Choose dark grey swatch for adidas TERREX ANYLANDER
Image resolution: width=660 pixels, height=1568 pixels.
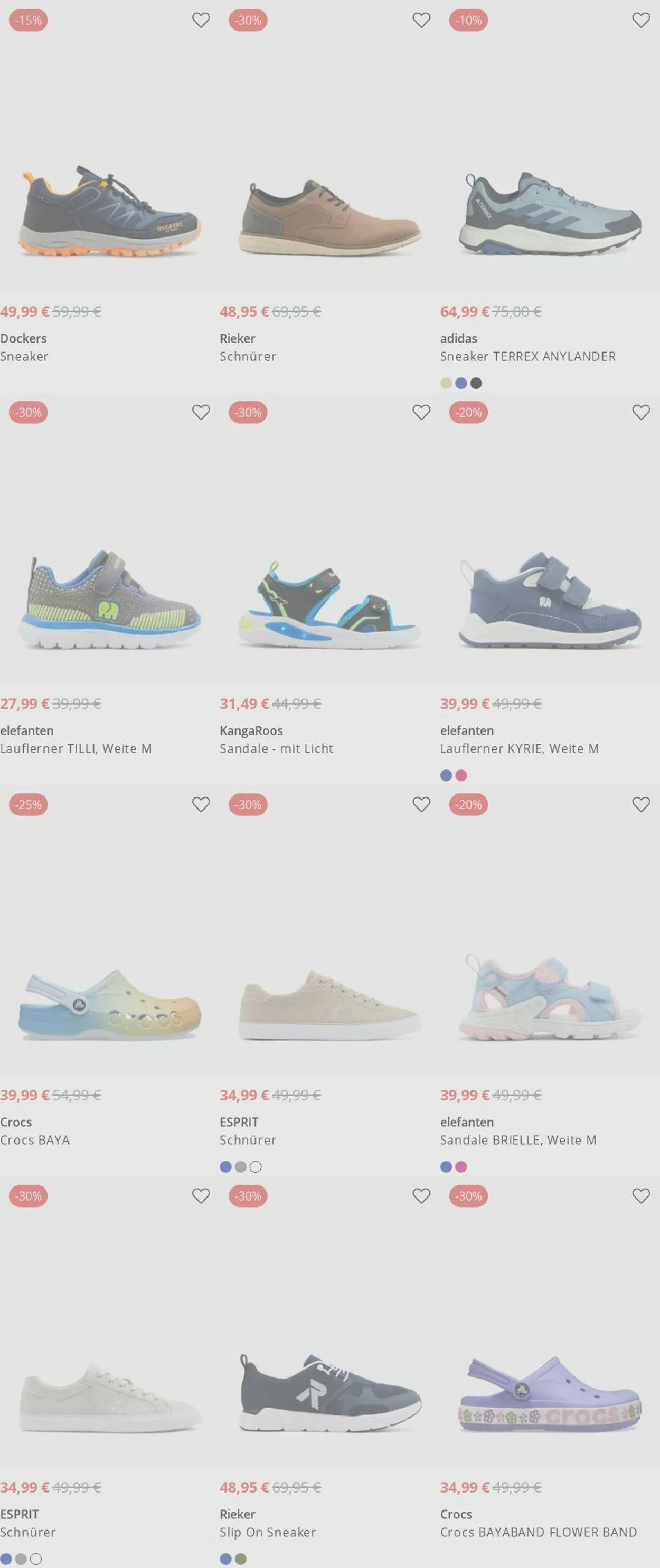click(476, 383)
